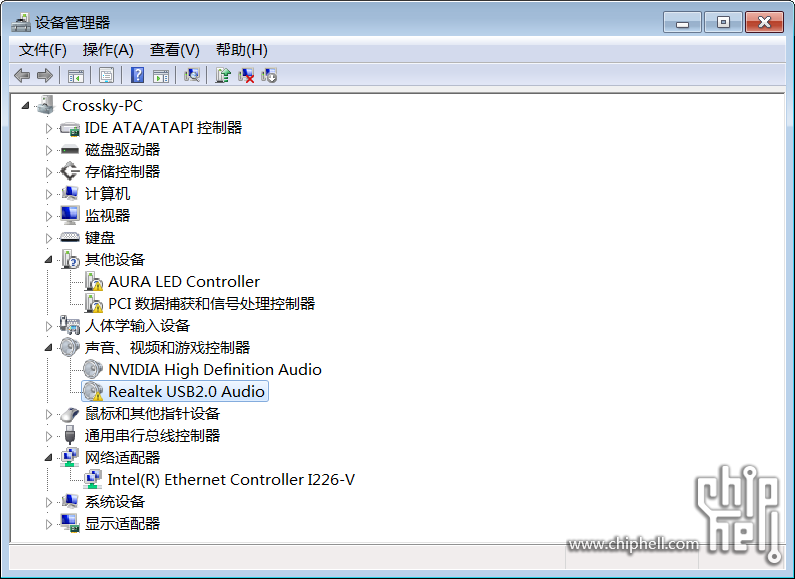Viewport: 795px width, 579px height.
Task: Expand the 鼠标和其他指针设备 node
Action: (x=49, y=414)
